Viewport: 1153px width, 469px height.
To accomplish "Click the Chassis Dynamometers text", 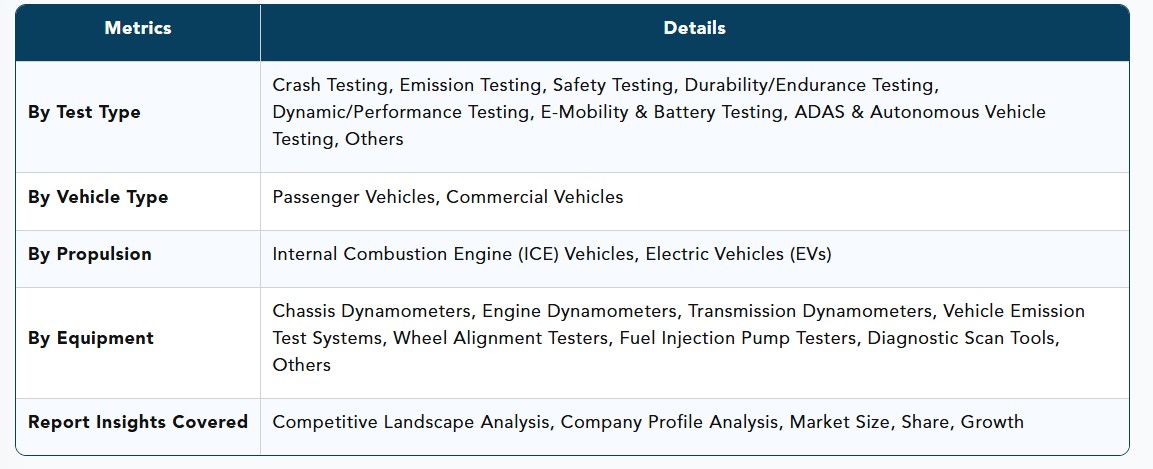I will pyautogui.click(x=371, y=311).
